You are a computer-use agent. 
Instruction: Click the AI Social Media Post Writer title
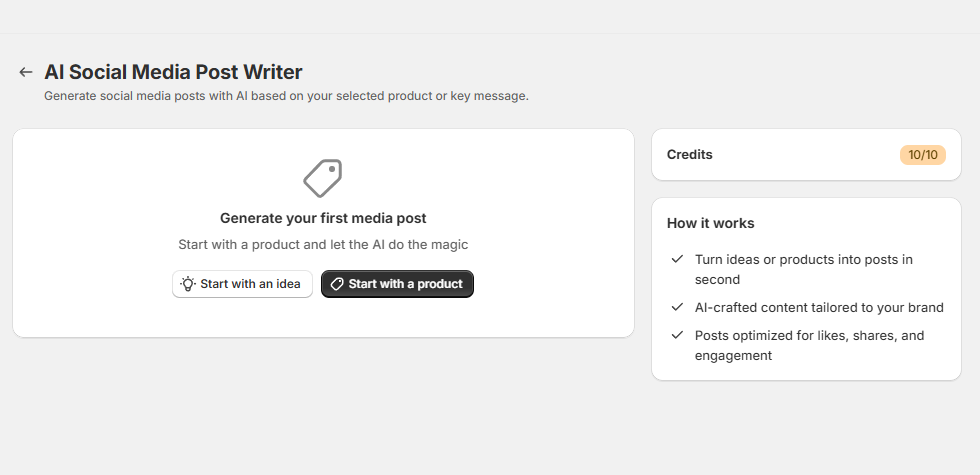tap(173, 72)
